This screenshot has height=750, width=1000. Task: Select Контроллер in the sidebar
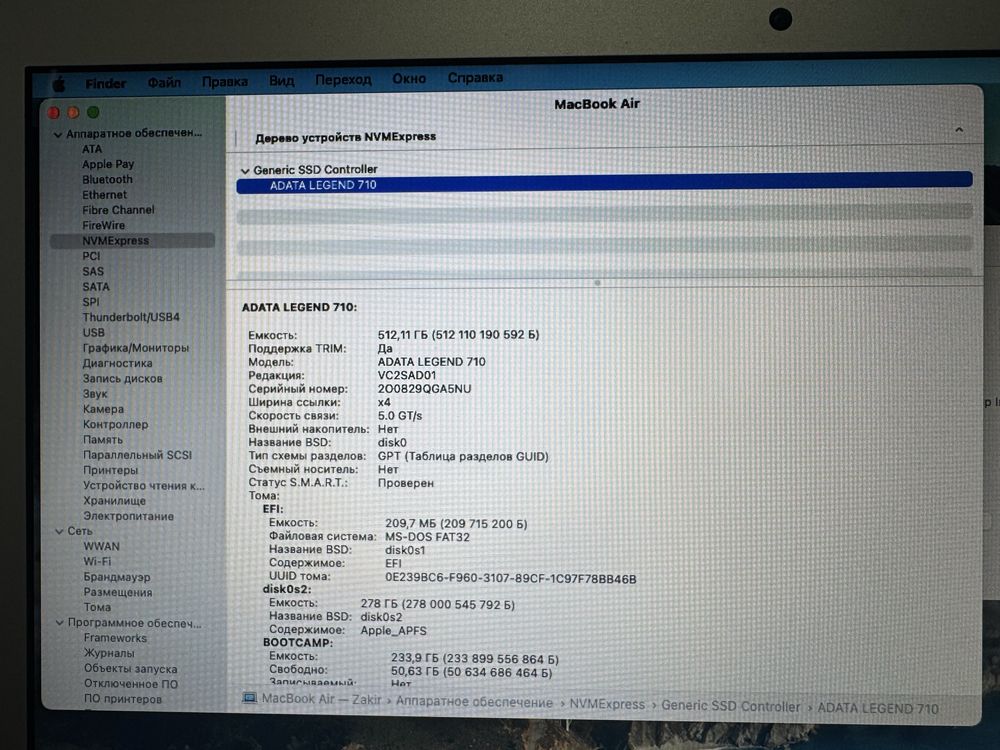click(x=115, y=424)
